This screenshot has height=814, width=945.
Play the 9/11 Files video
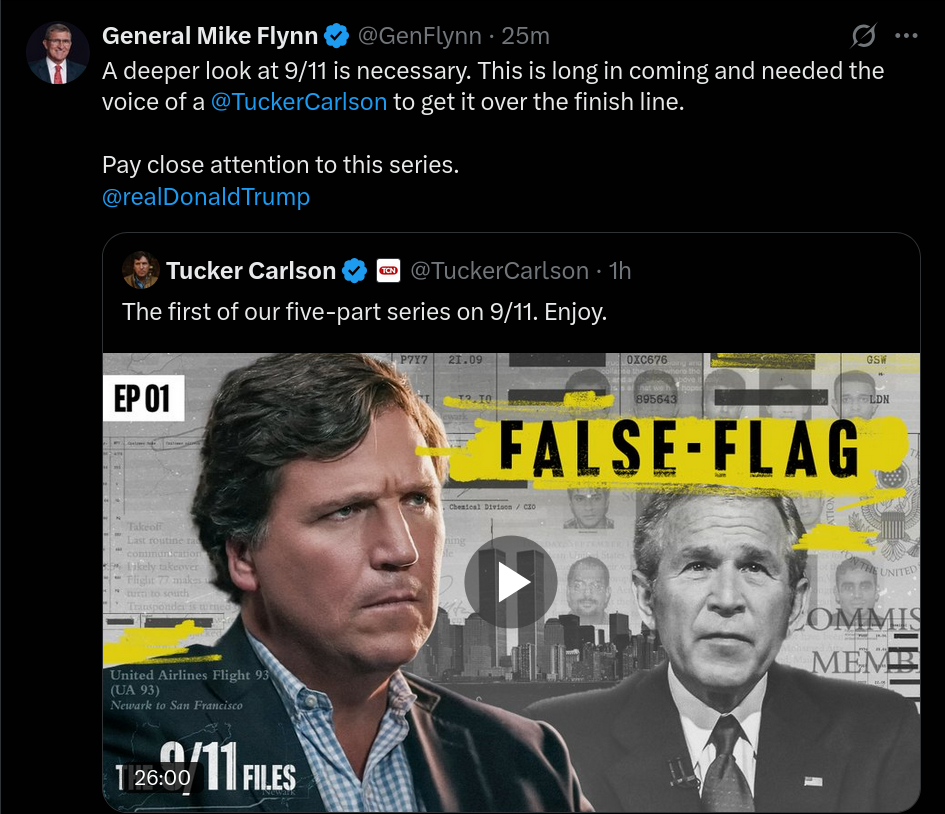pos(511,581)
